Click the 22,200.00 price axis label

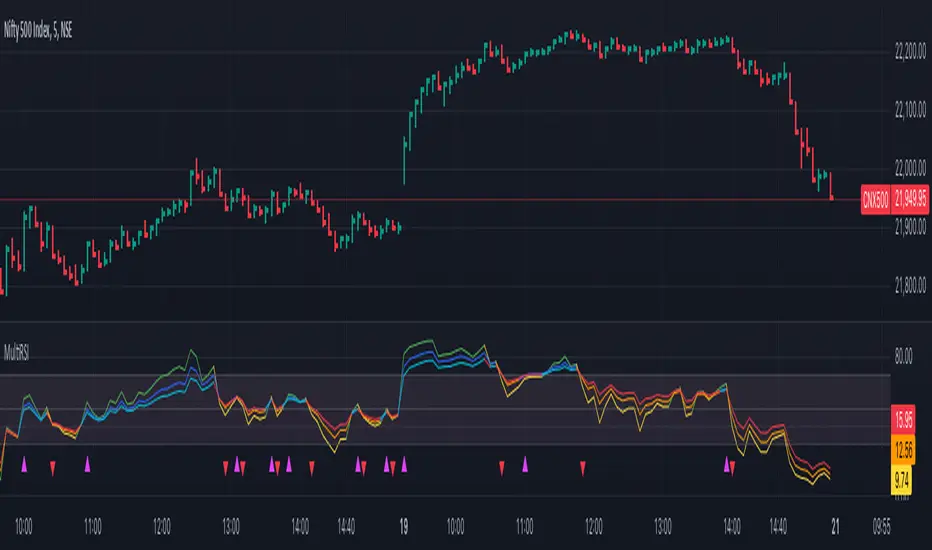tap(910, 52)
